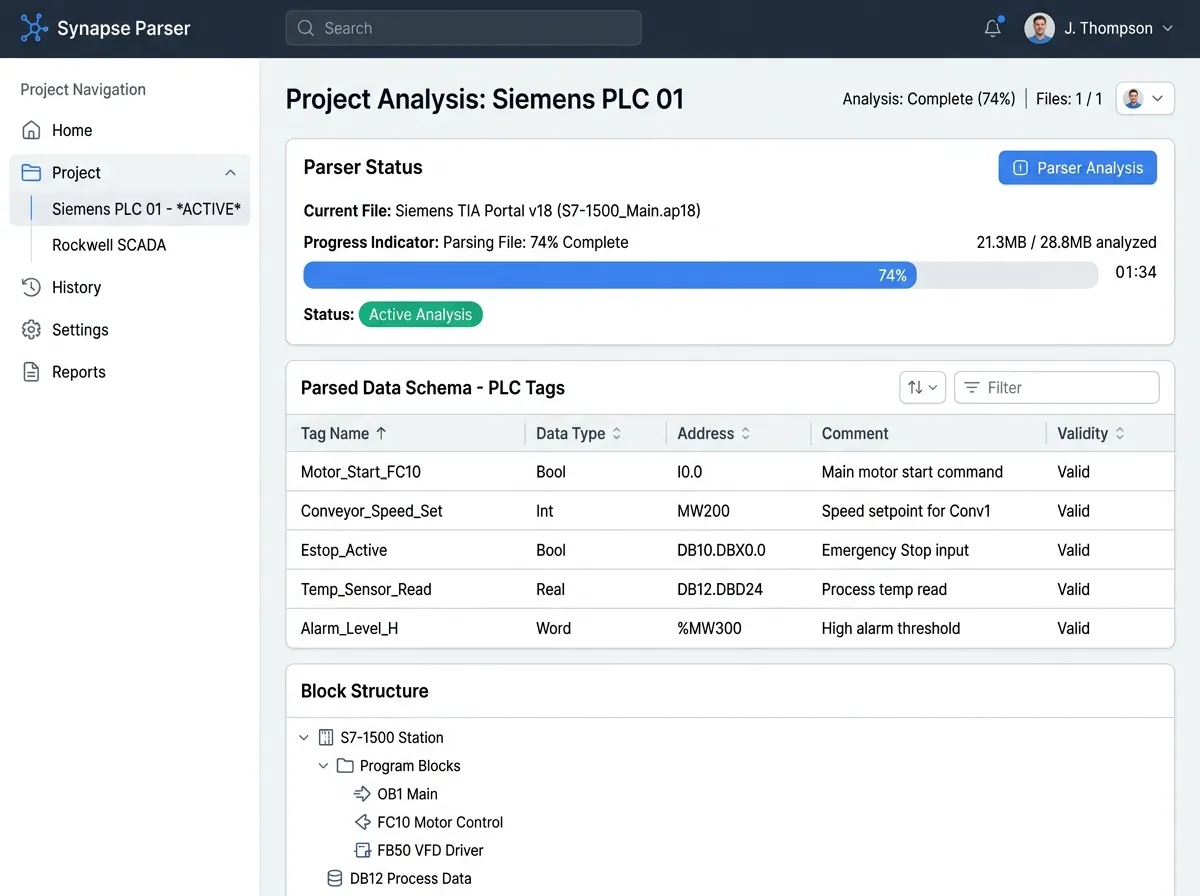Select Temp_Sensor_Read tag row
Screen dimensions: 1200x896
(x=730, y=589)
